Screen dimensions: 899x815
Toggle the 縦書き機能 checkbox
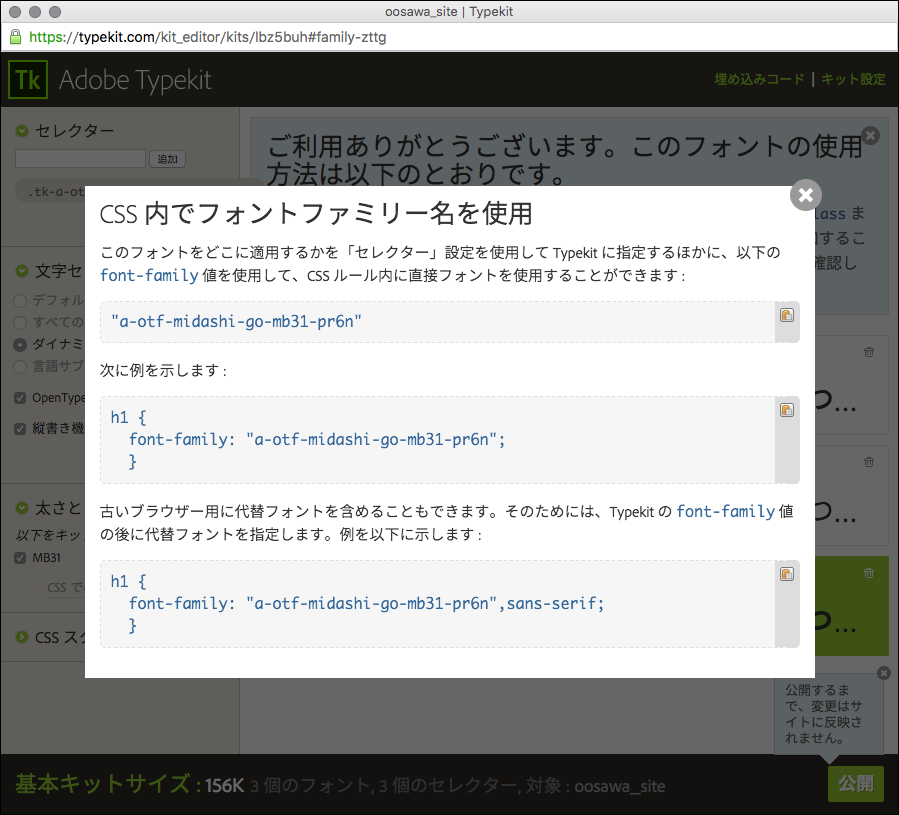click(20, 428)
